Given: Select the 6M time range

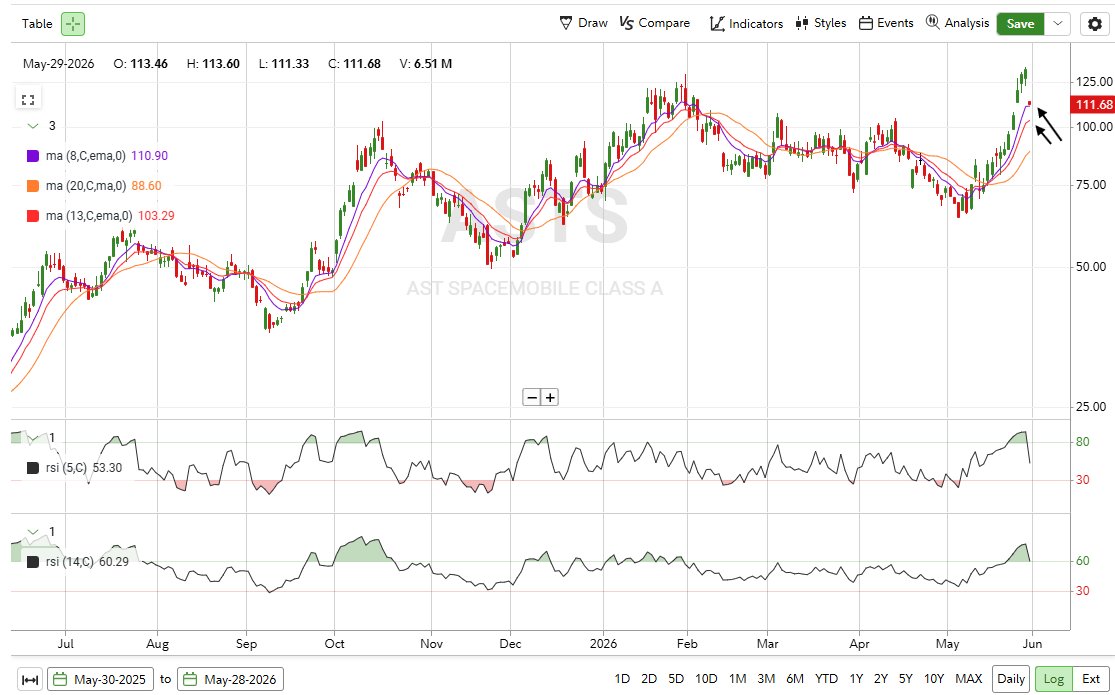Looking at the screenshot, I should click(x=795, y=679).
